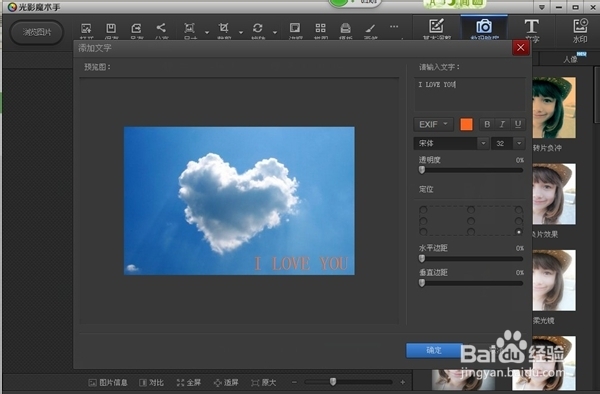The width and height of the screenshot is (600, 394).
Task: Open an image with the 打开 toolbar icon
Action: click(x=86, y=28)
